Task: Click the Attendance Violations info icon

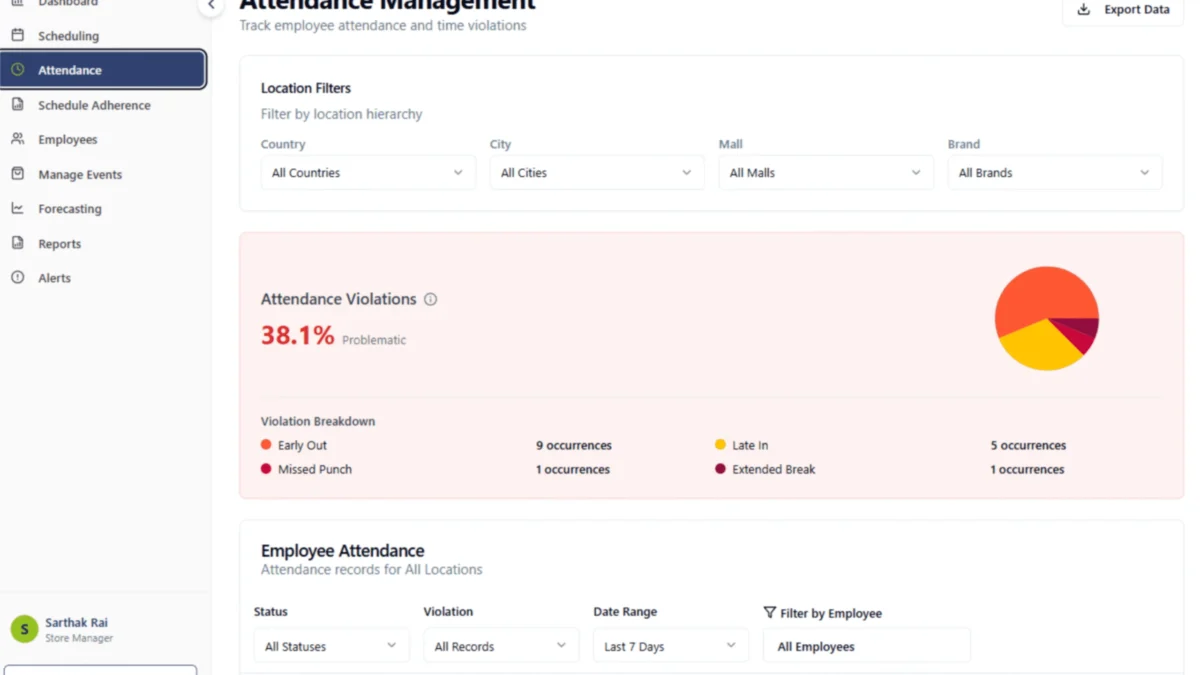Action: click(x=430, y=299)
